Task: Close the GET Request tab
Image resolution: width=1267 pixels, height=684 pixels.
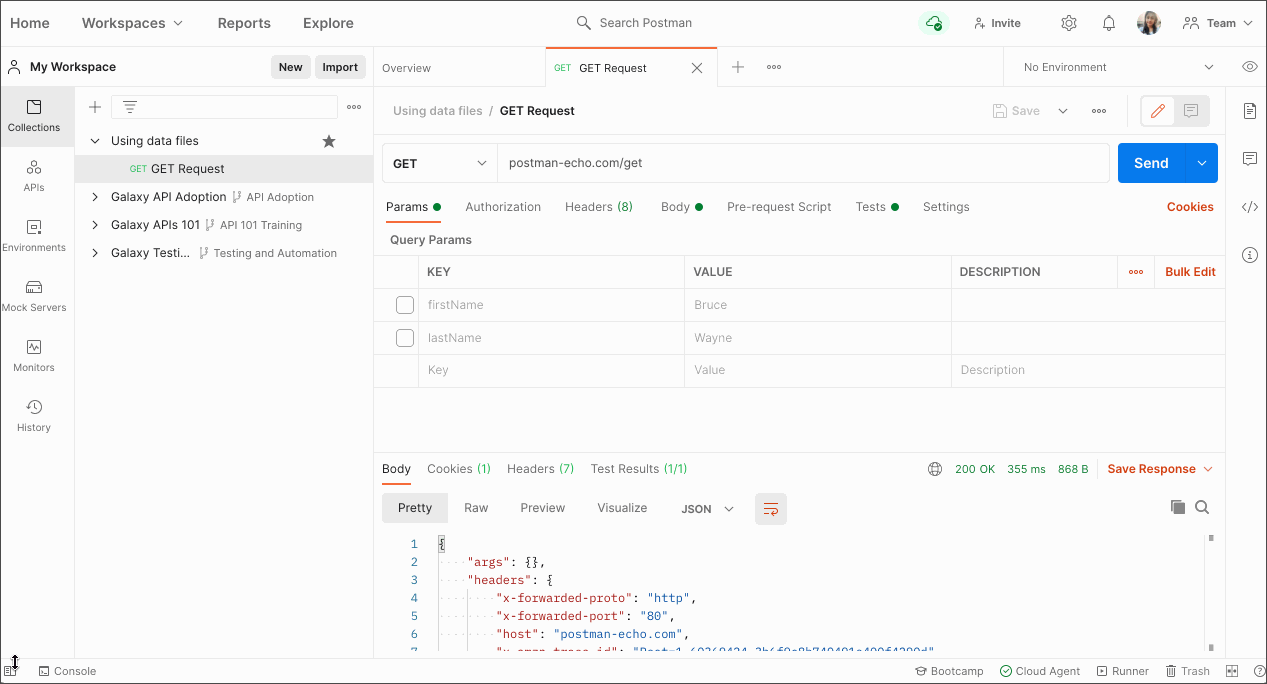Action: point(697,68)
